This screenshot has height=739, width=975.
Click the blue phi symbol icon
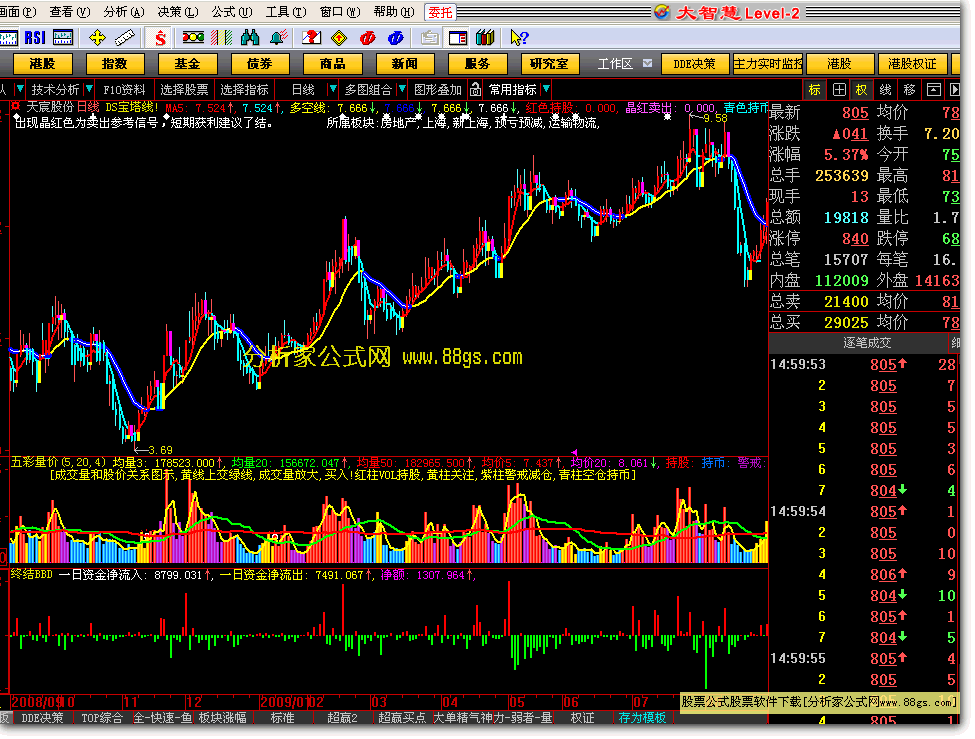[395, 38]
